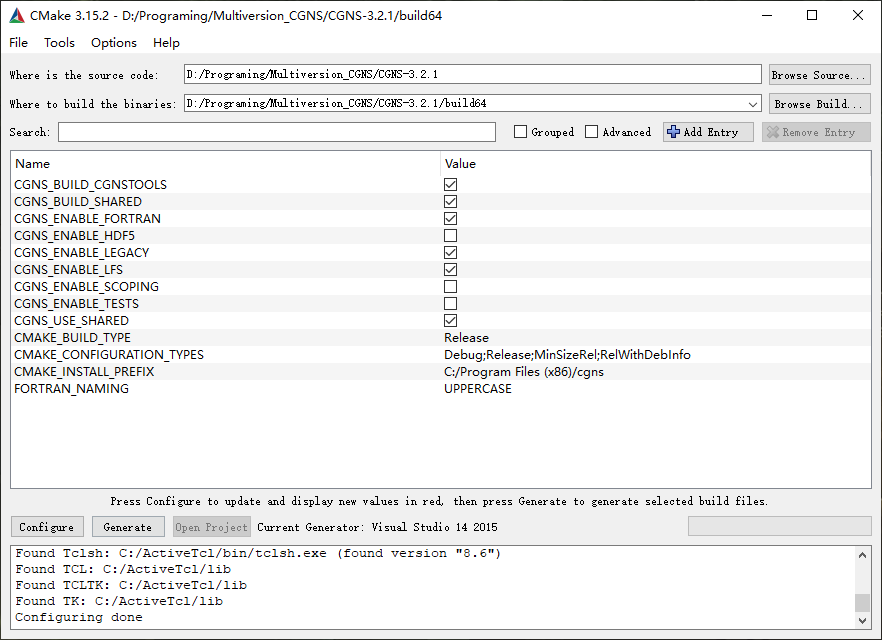The width and height of the screenshot is (882, 640).
Task: Click the Configure button
Action: click(x=47, y=527)
